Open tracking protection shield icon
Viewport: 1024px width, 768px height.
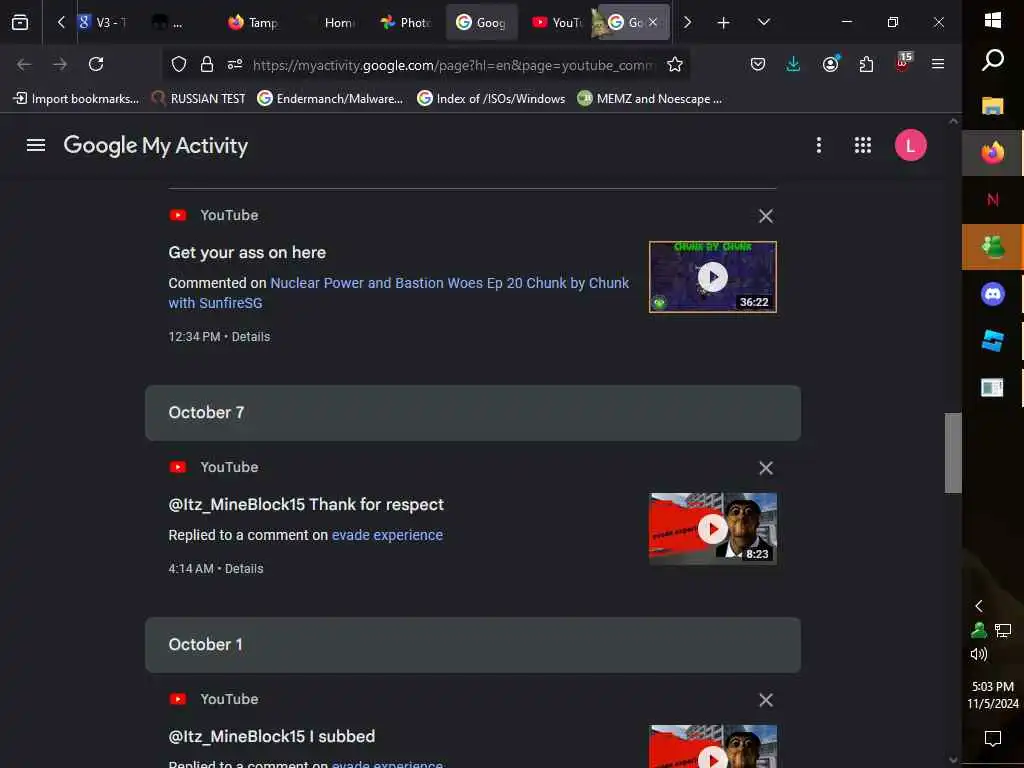(x=179, y=64)
